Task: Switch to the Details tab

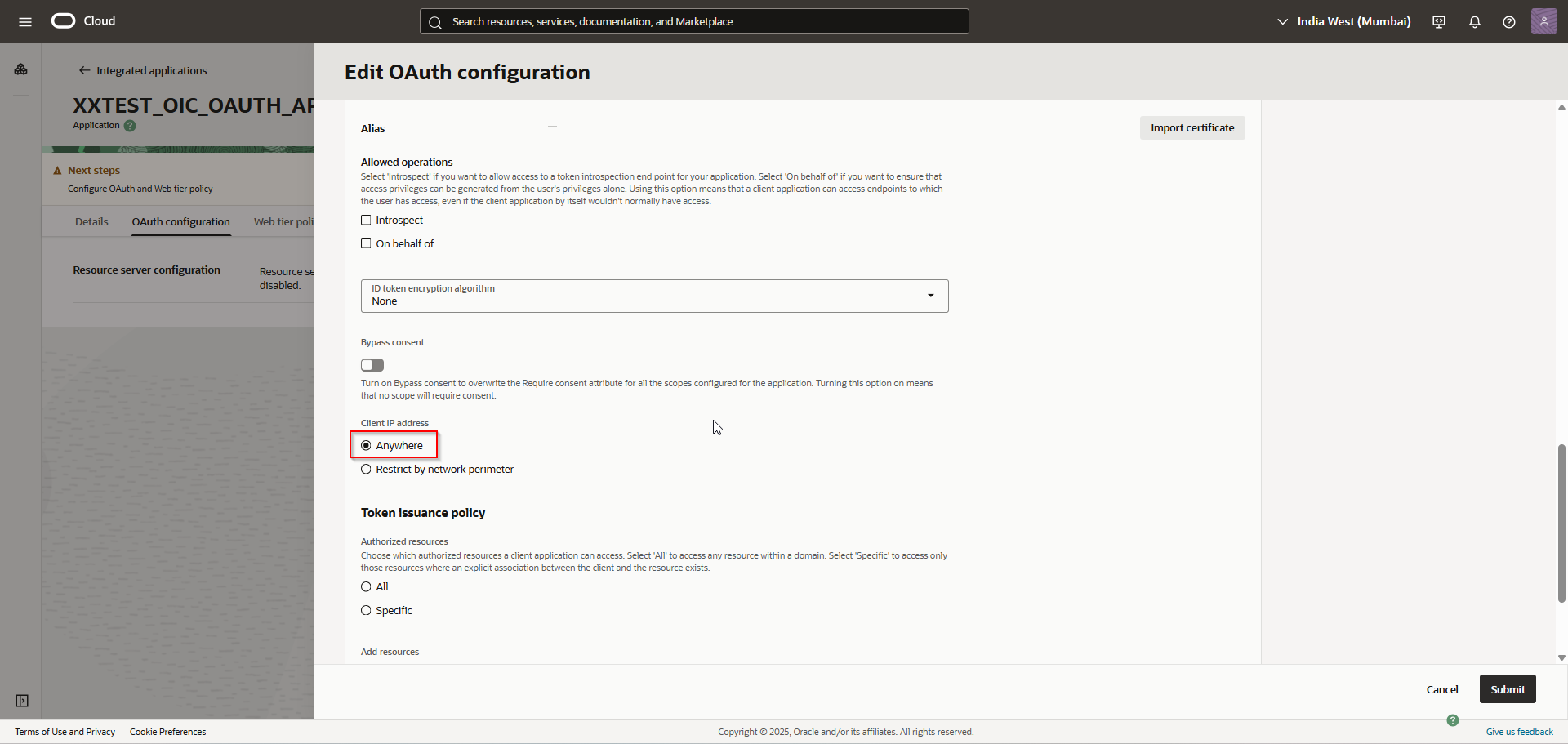Action: [91, 221]
